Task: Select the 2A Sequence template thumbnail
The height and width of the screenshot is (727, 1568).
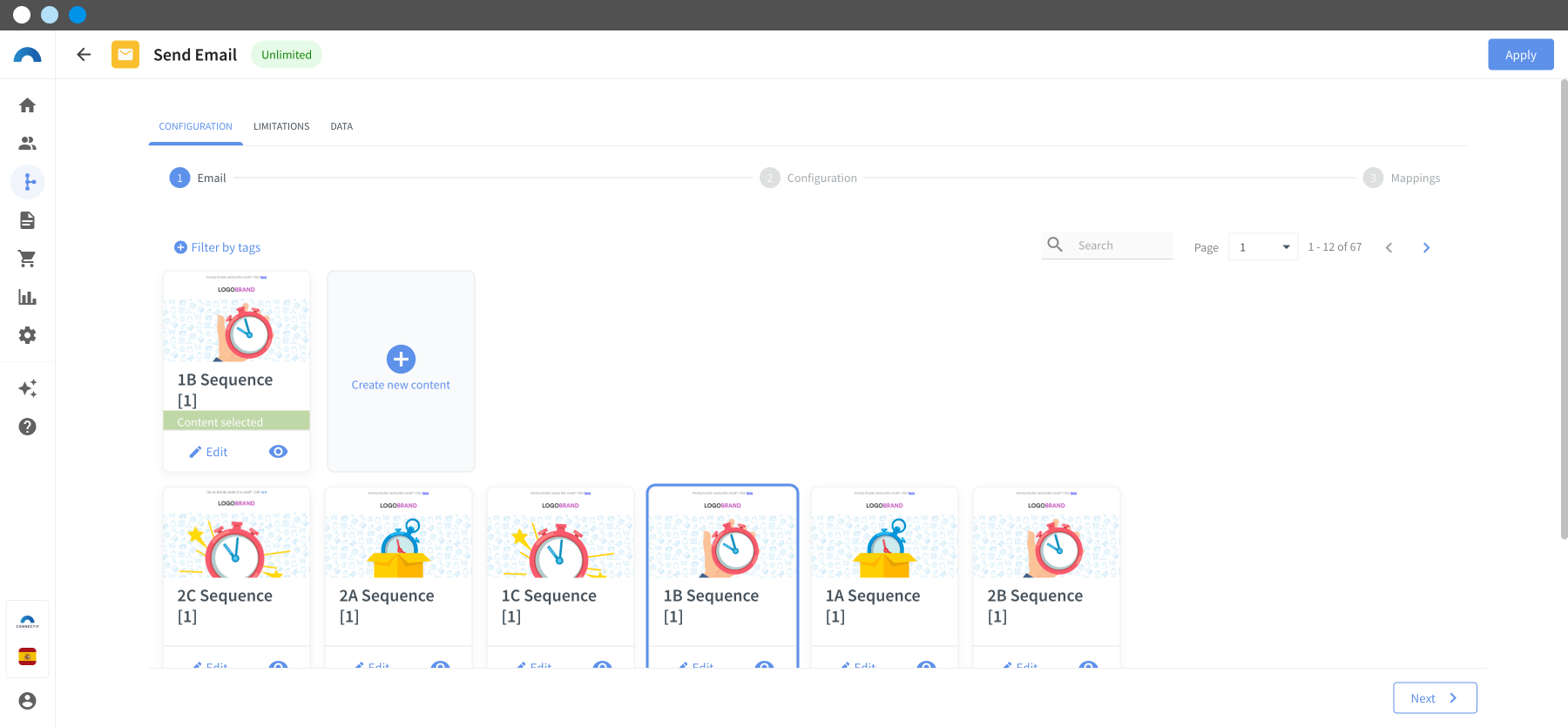Action: (398, 533)
